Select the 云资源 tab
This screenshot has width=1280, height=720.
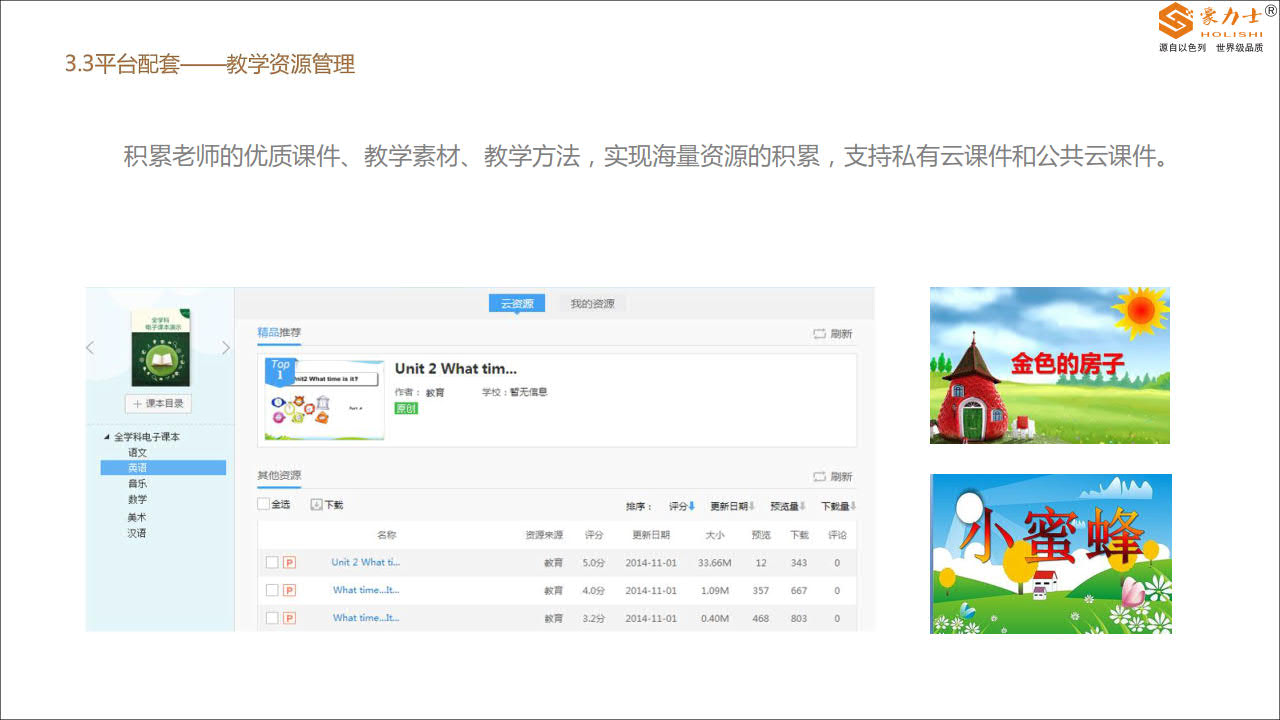coord(517,304)
